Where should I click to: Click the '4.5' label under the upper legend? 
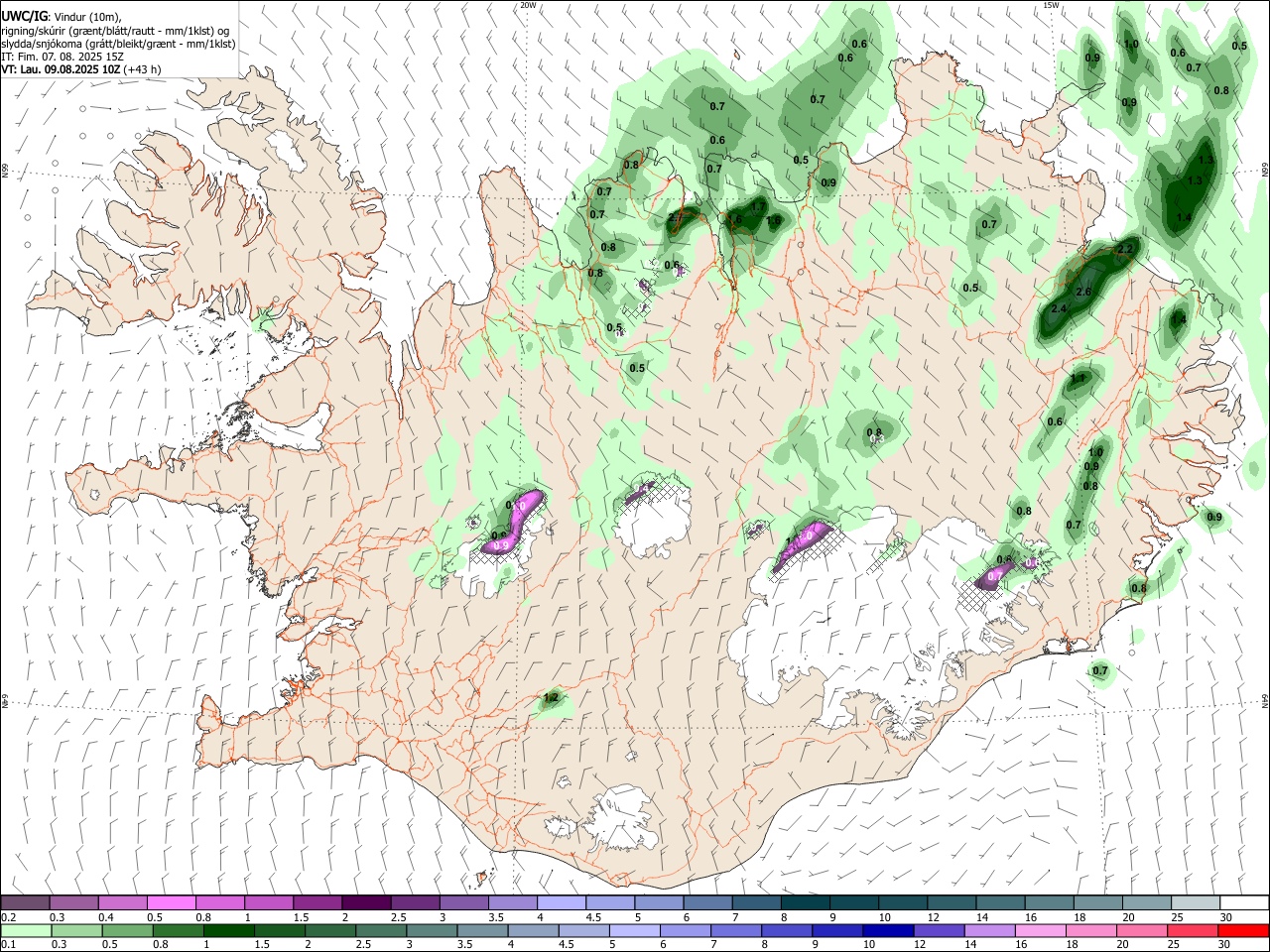click(x=593, y=917)
